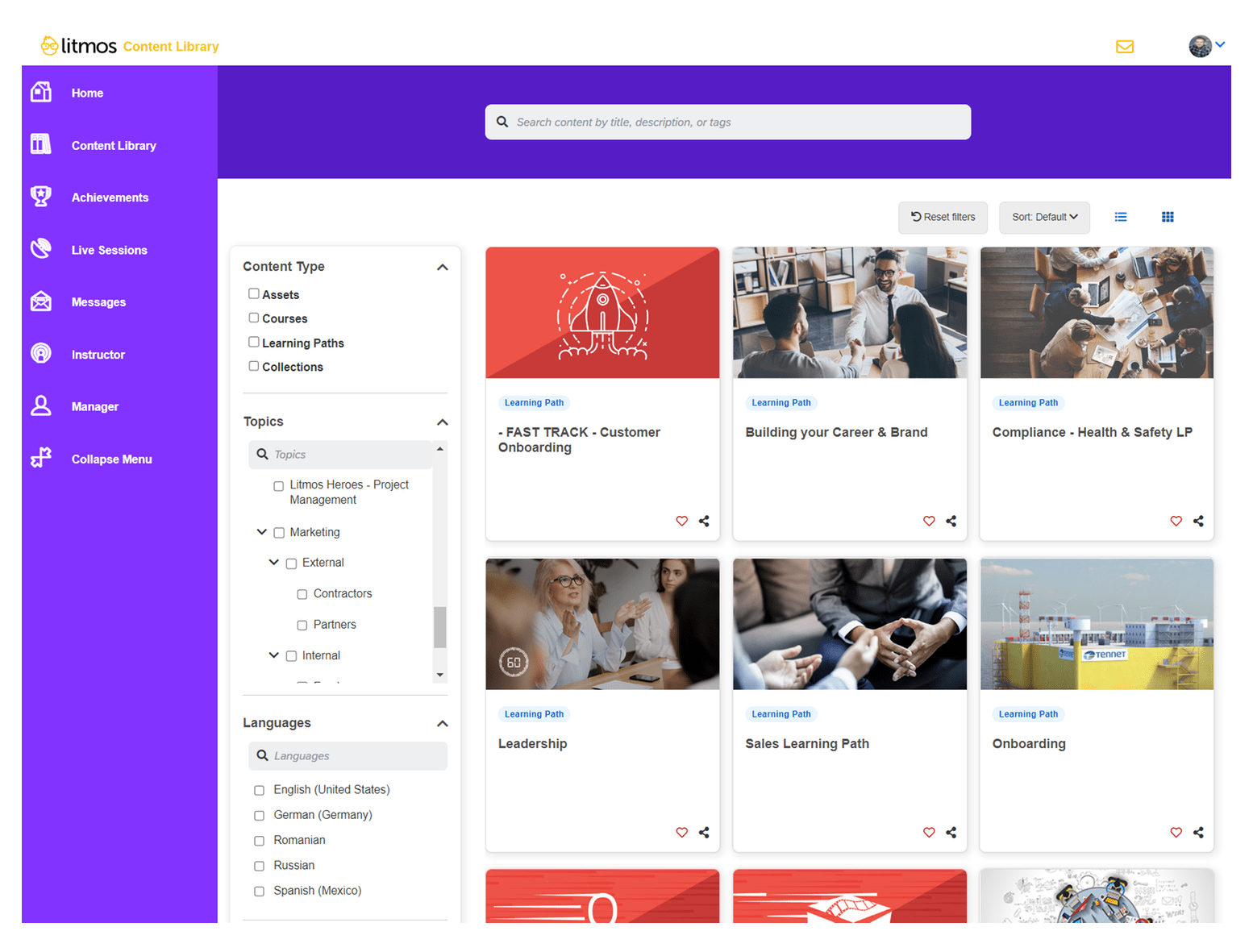
Task: Check the Learning Paths filter
Action: 254,342
